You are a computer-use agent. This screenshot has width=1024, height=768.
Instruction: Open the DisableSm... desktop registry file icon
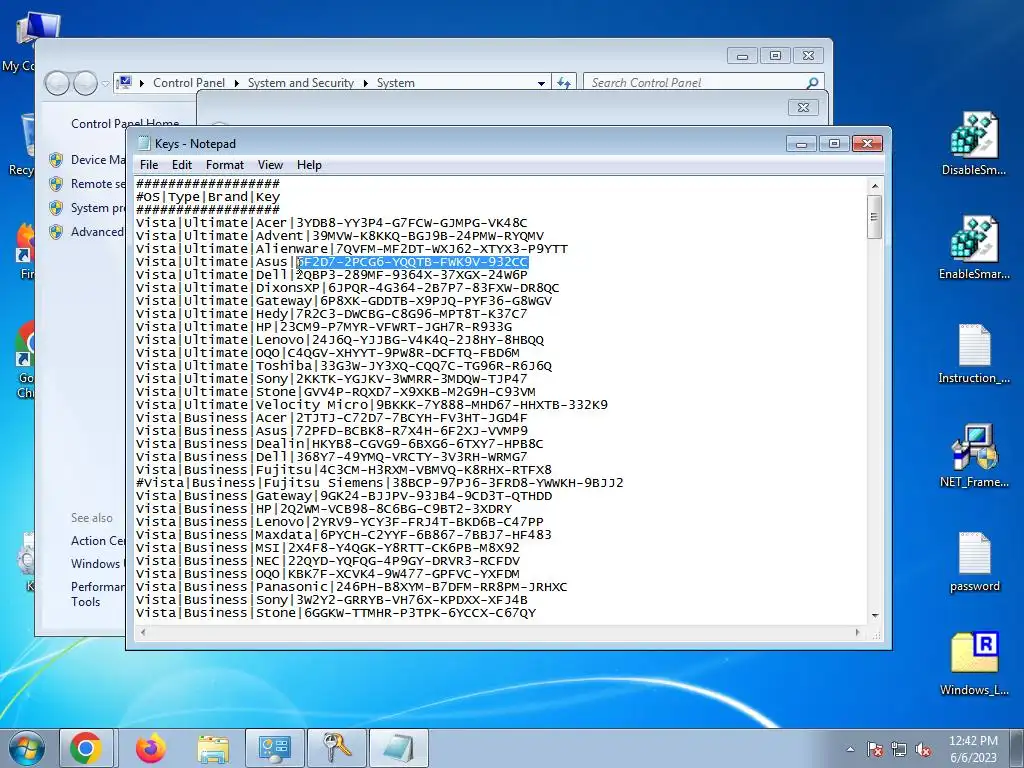click(x=974, y=144)
